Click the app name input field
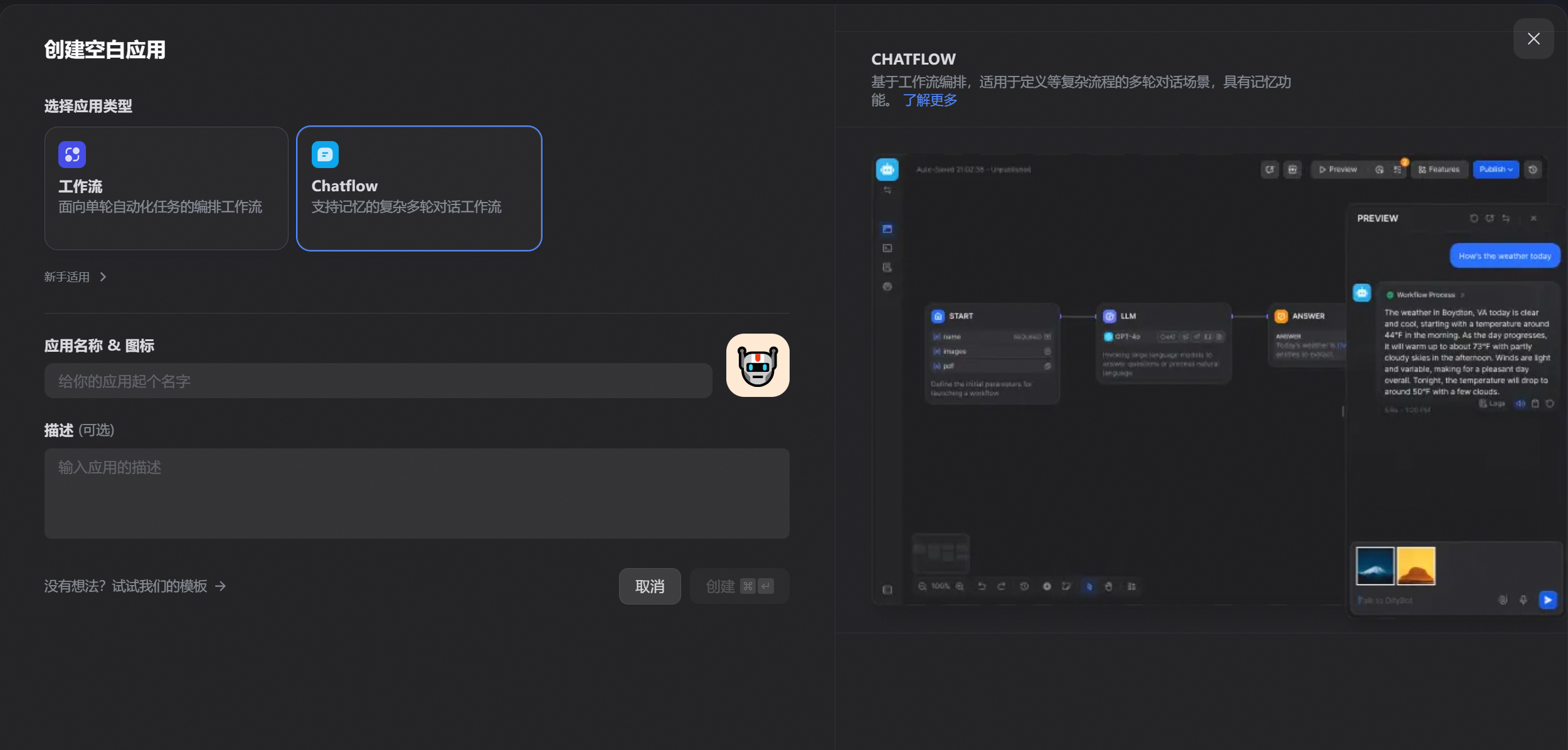 point(378,381)
